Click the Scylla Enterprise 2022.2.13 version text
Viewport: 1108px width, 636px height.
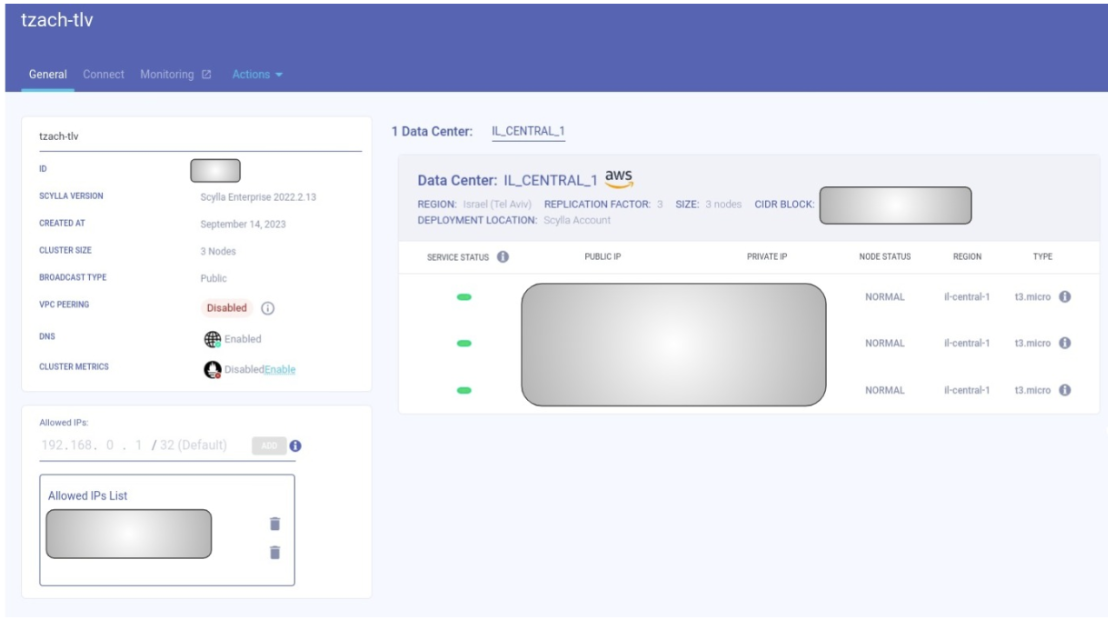[258, 197]
